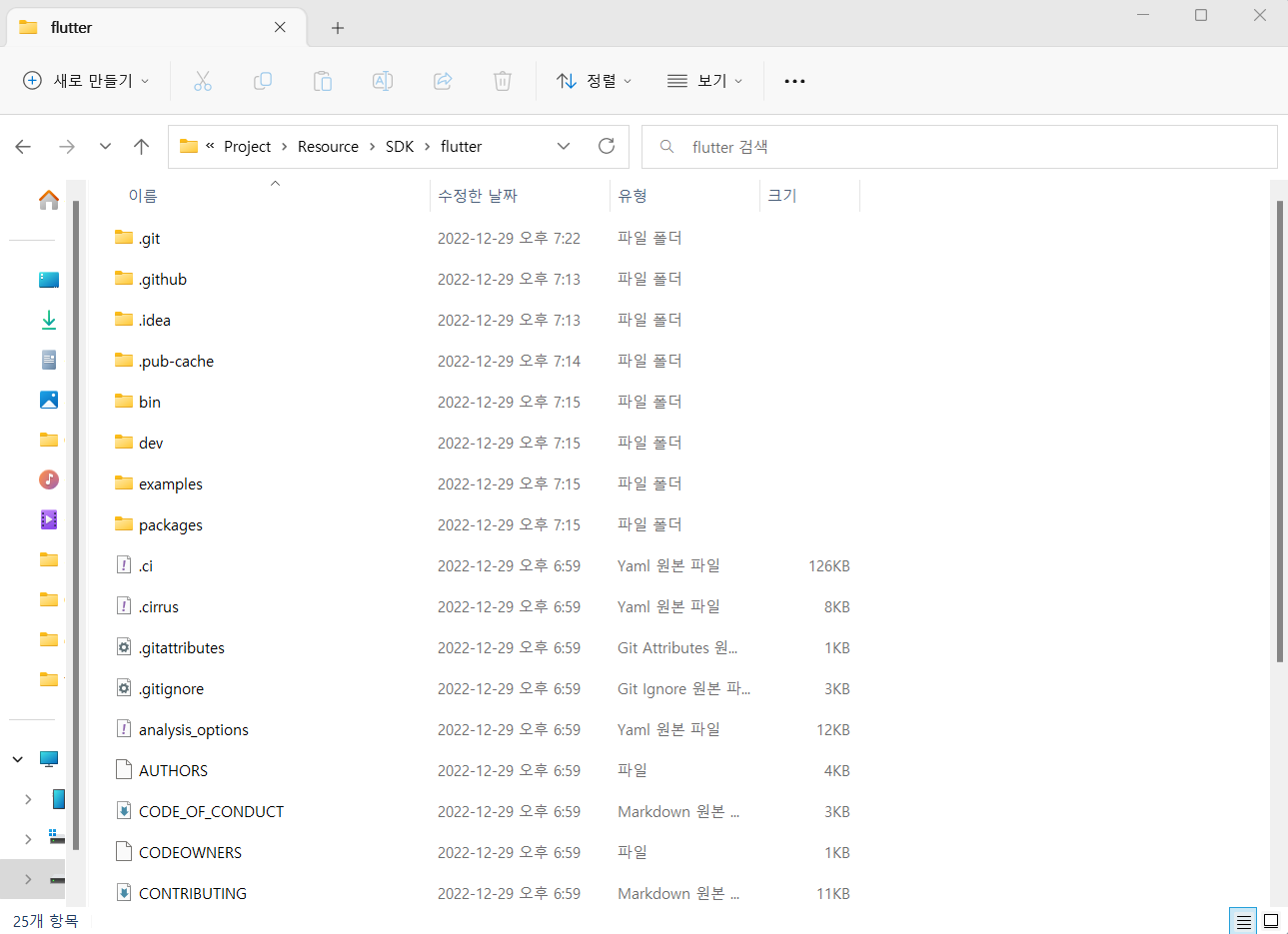Viewport: 1288px width, 934px height.
Task: Expand address bar history dropdown
Action: pos(564,146)
